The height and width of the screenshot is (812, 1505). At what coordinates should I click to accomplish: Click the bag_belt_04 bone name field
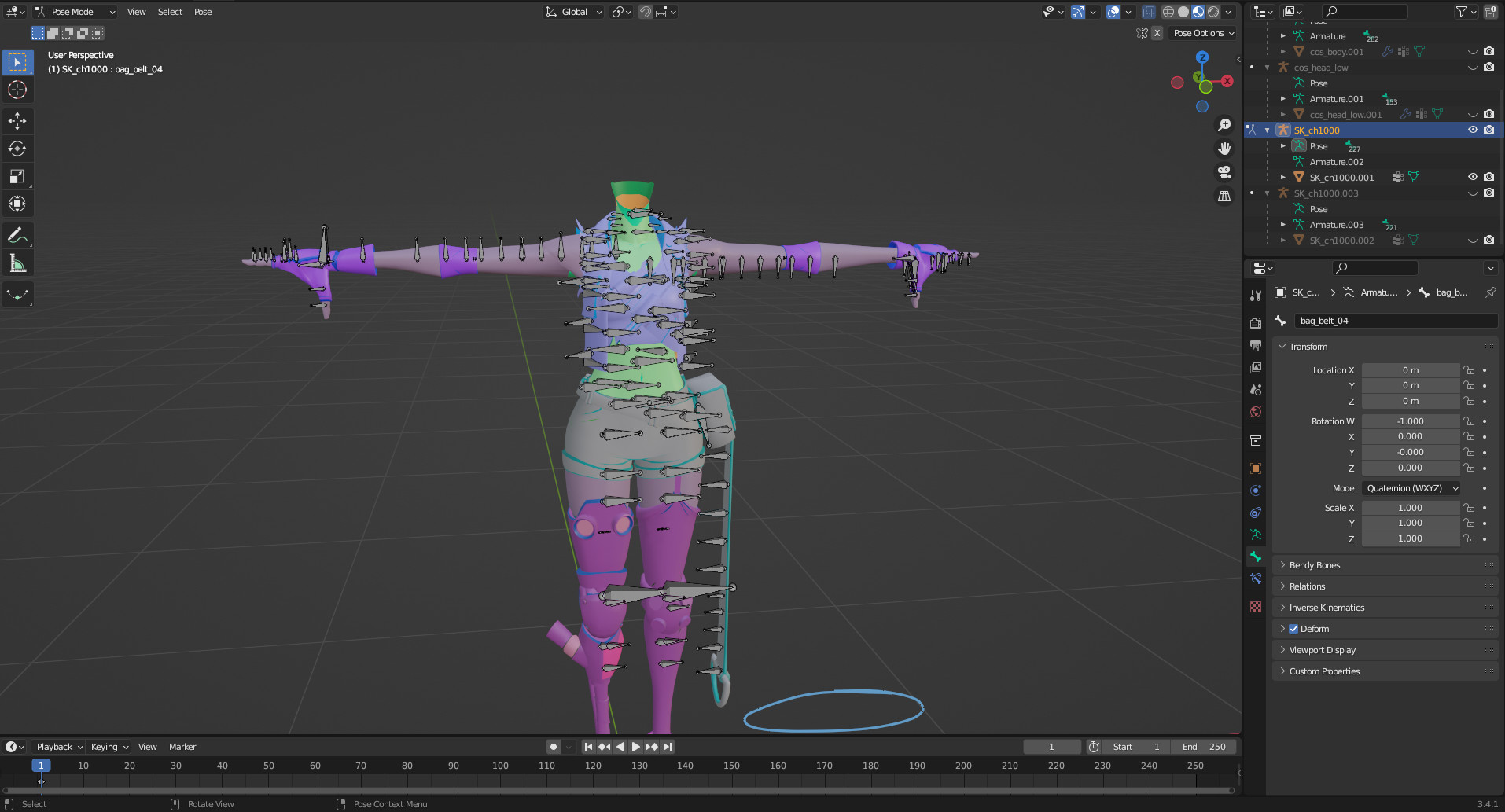pos(1394,321)
